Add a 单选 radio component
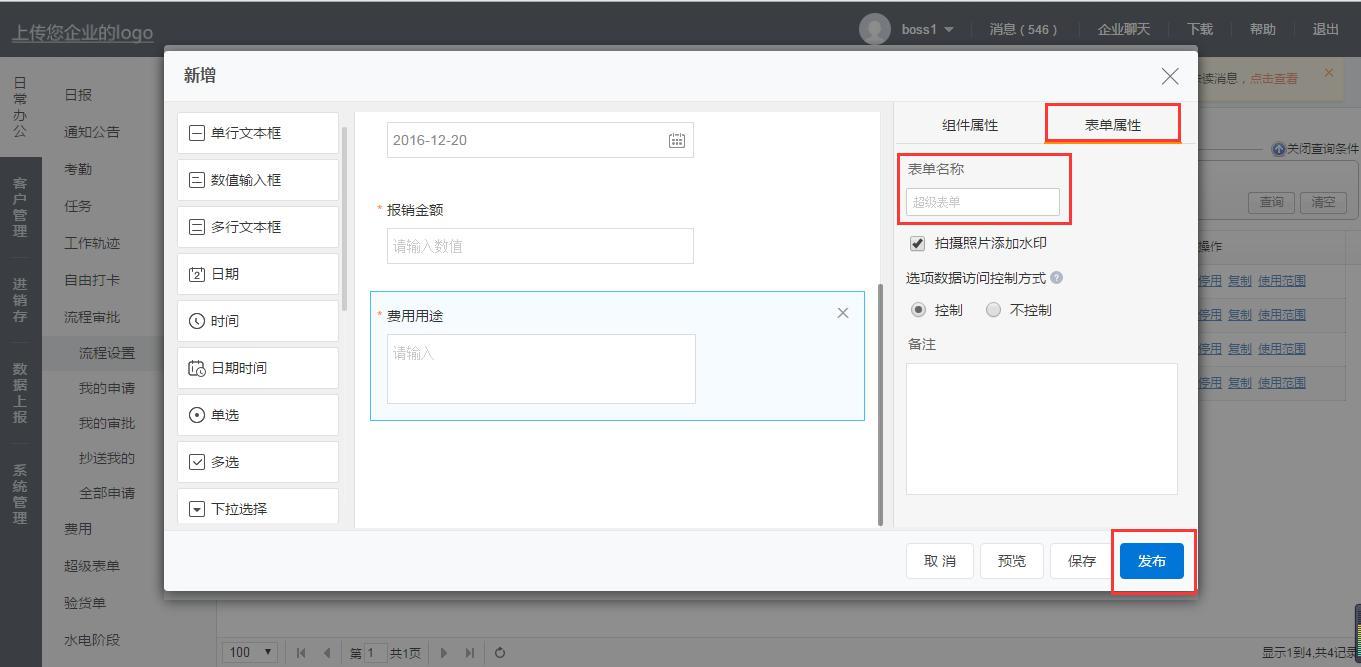This screenshot has width=1361, height=667. 258,415
